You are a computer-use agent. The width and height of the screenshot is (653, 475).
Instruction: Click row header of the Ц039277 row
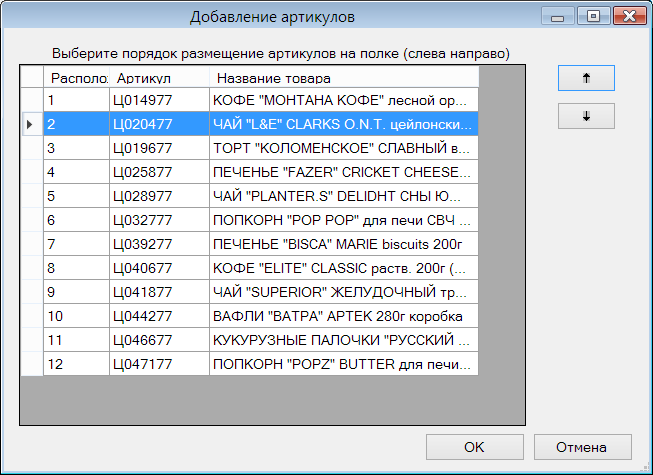pos(32,244)
